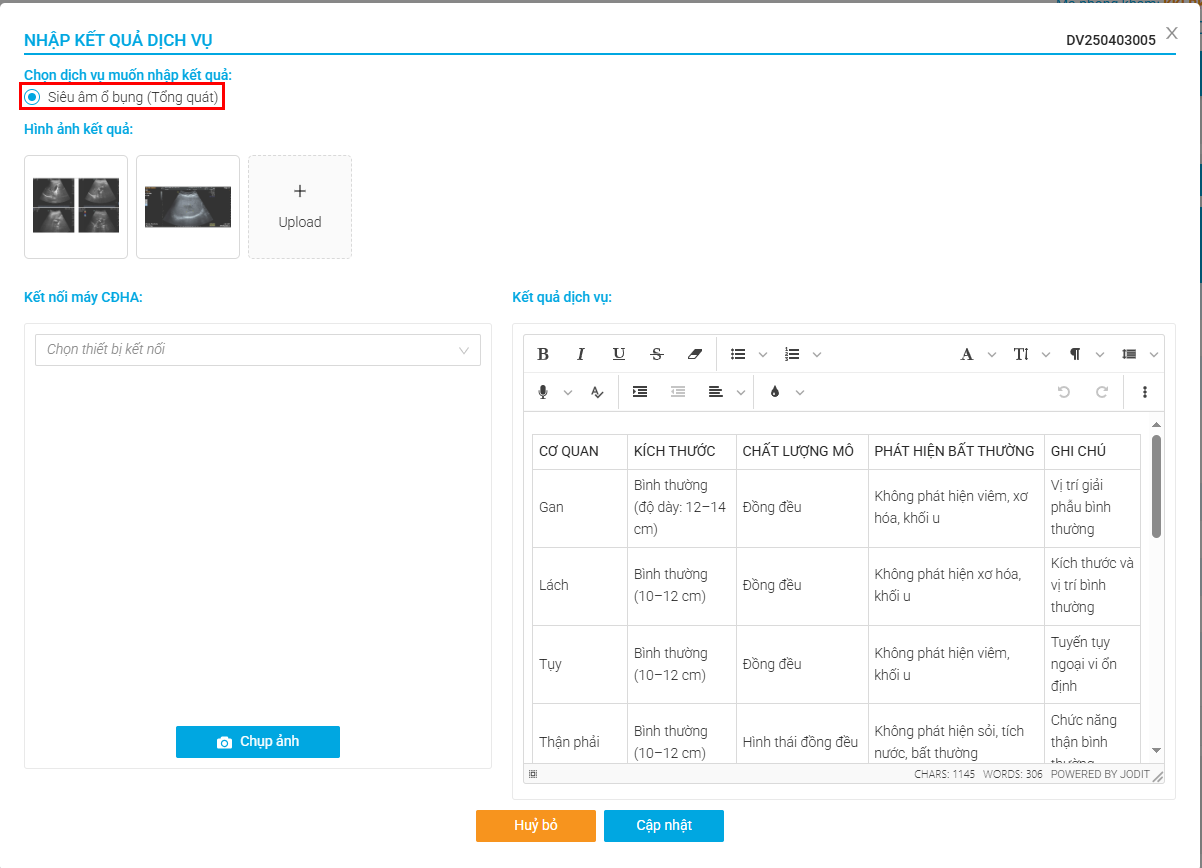Close the dialog with the X icon

coord(1172,33)
